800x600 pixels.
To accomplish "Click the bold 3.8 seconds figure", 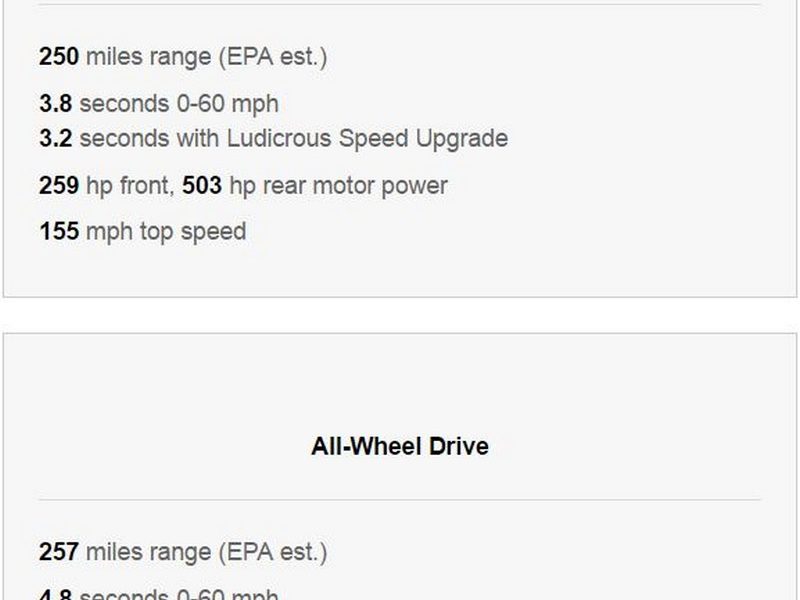I will tap(56, 104).
